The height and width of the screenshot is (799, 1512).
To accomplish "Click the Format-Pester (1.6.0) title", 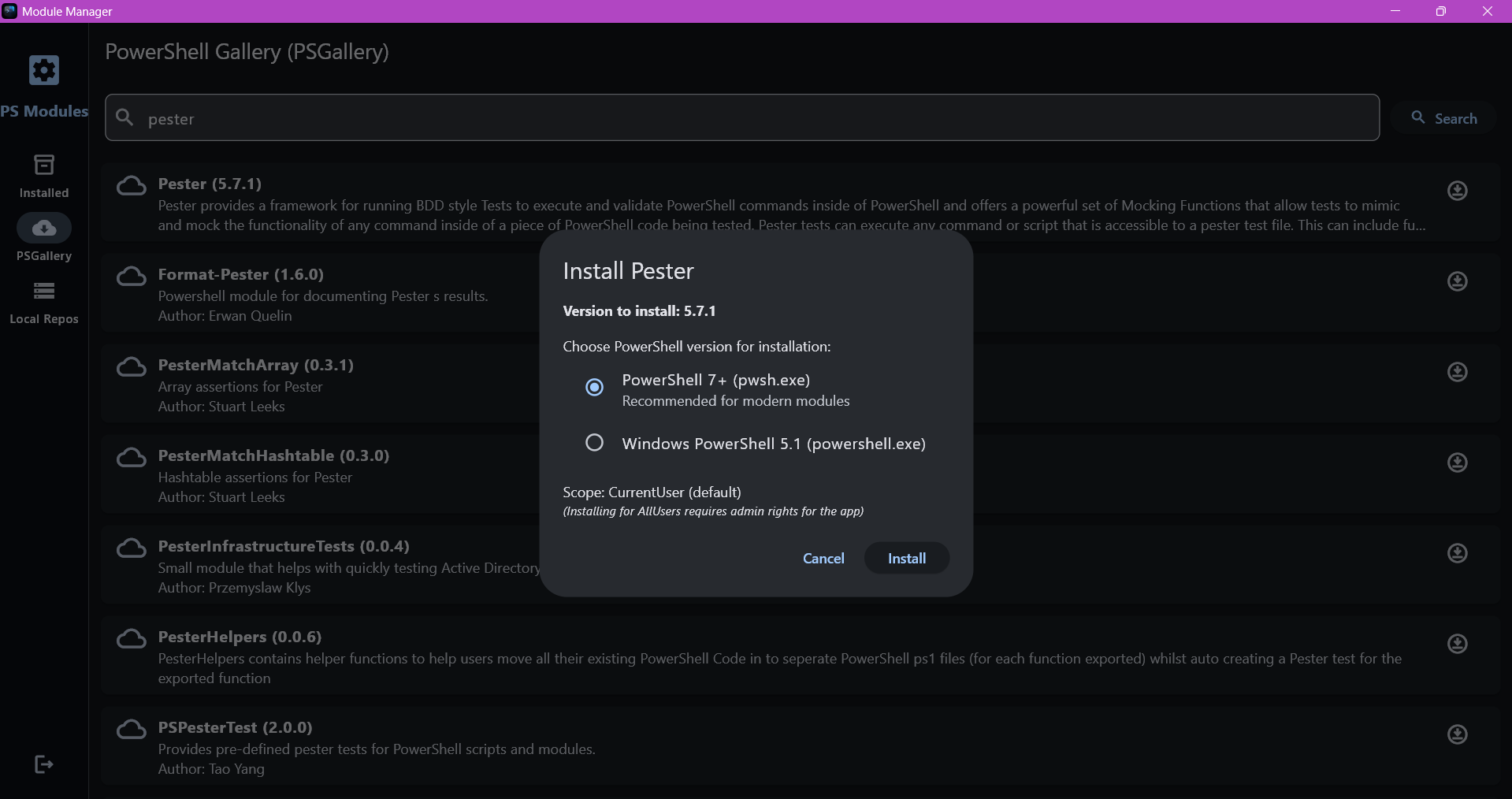I will point(241,274).
